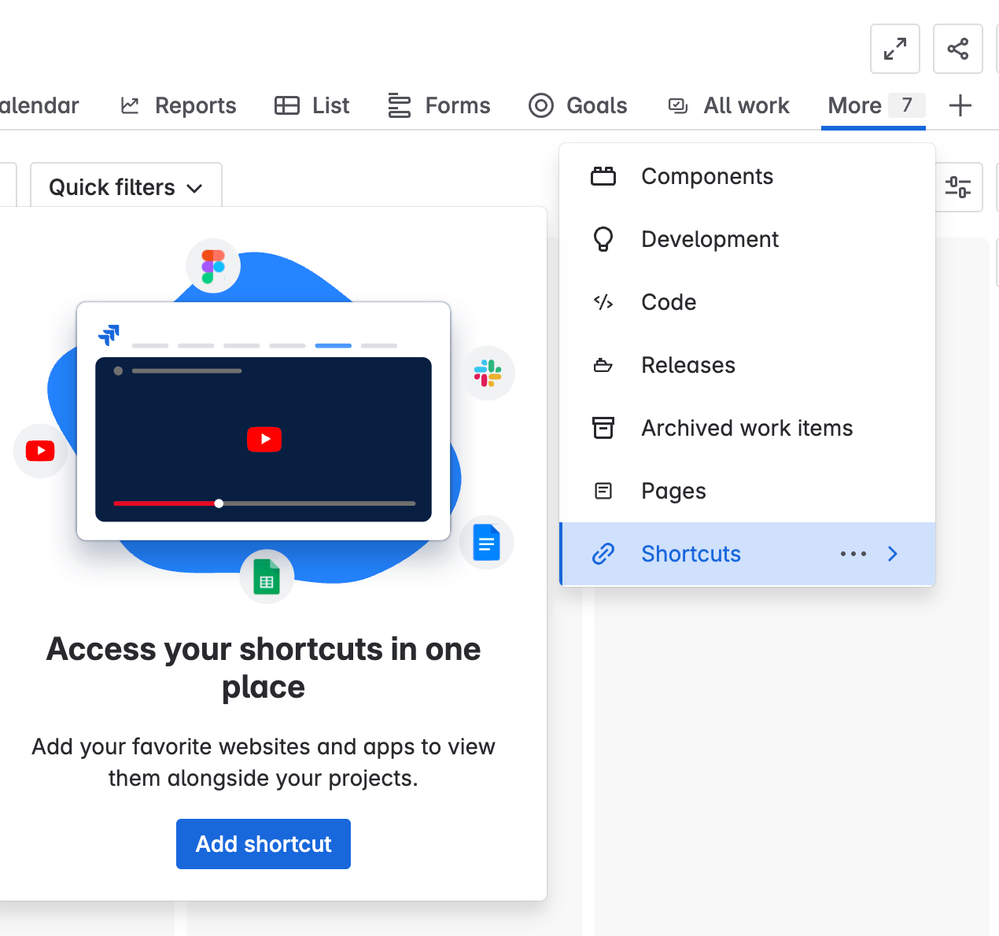Click the Releases ship icon
This screenshot has width=999, height=936.
(603, 365)
